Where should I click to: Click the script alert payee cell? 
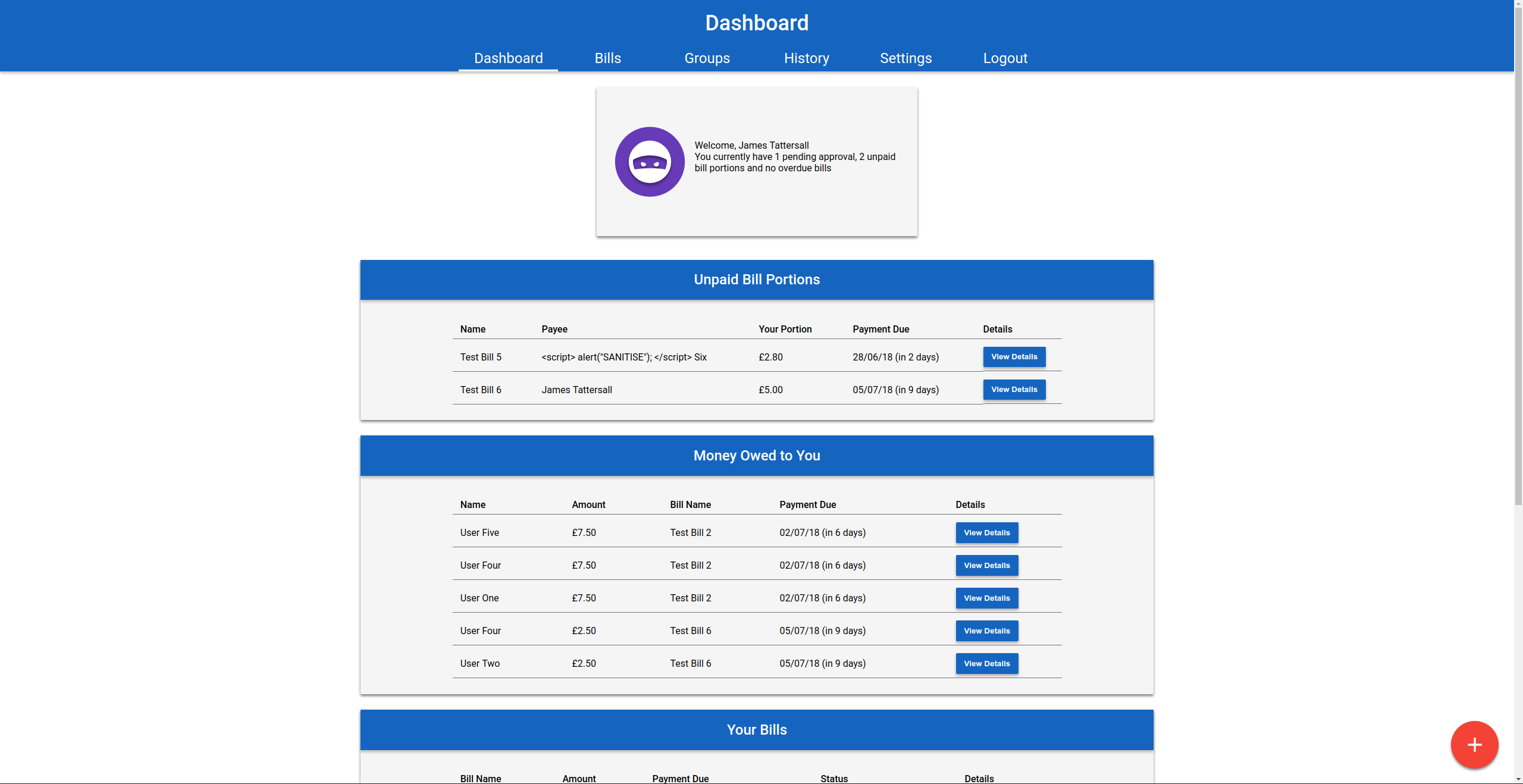point(623,357)
